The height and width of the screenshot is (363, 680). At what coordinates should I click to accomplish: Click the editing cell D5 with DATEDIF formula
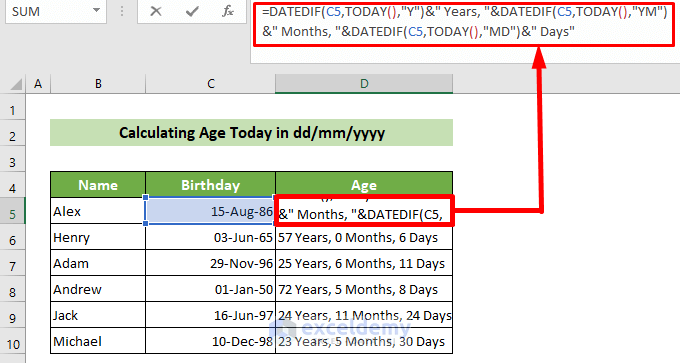(x=364, y=211)
